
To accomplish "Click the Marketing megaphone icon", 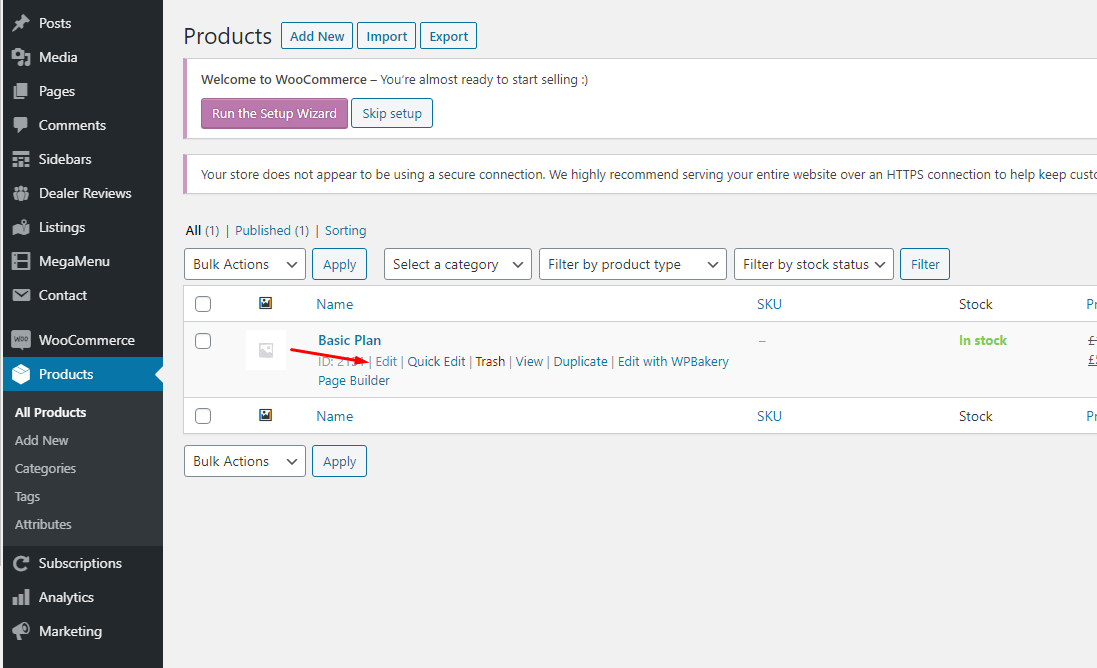I will [x=21, y=631].
